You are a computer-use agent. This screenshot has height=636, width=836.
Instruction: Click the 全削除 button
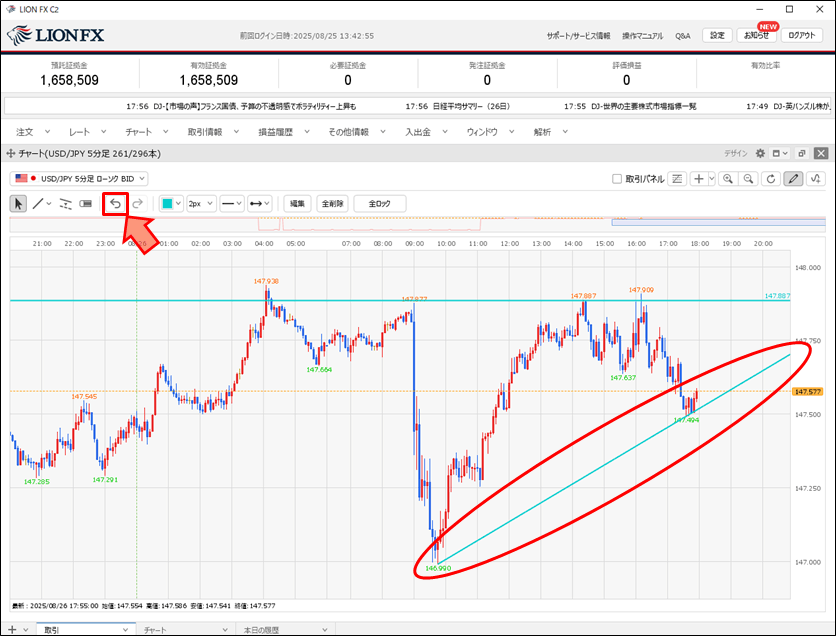click(332, 203)
